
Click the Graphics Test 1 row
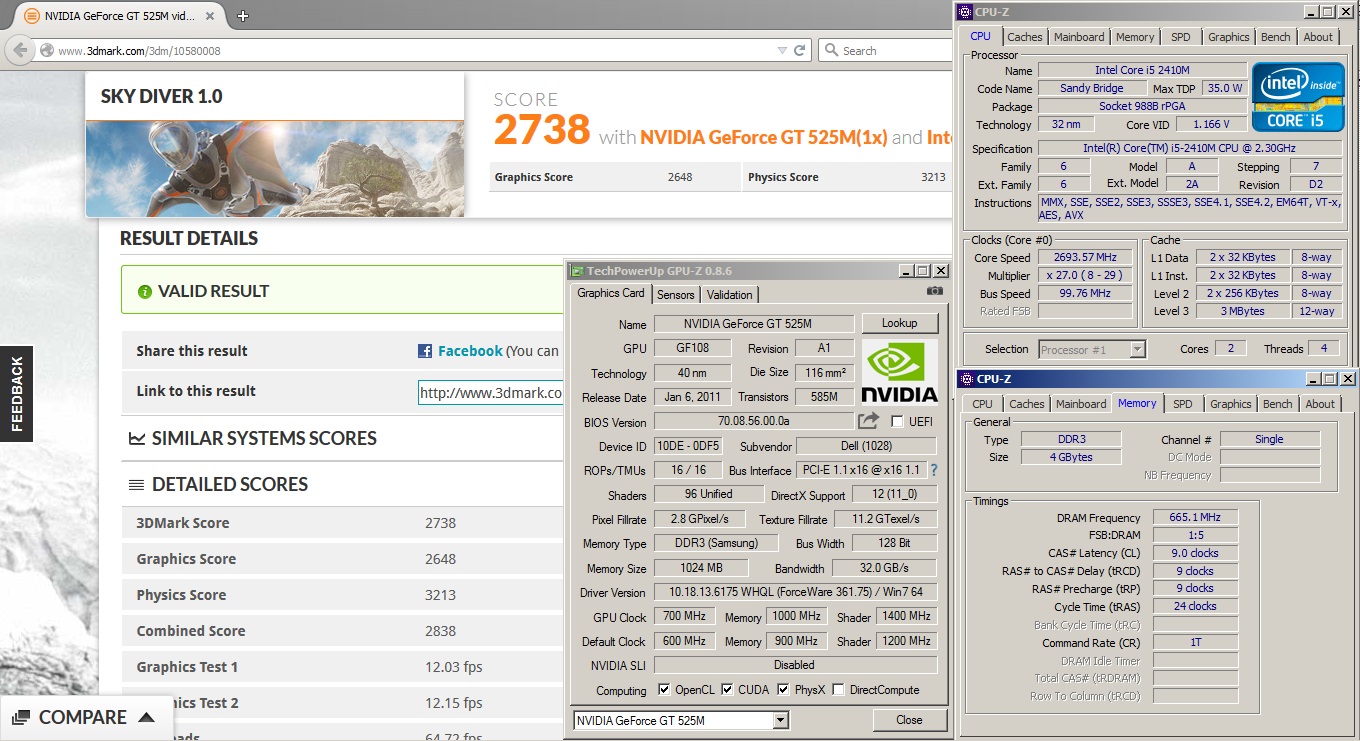click(342, 667)
